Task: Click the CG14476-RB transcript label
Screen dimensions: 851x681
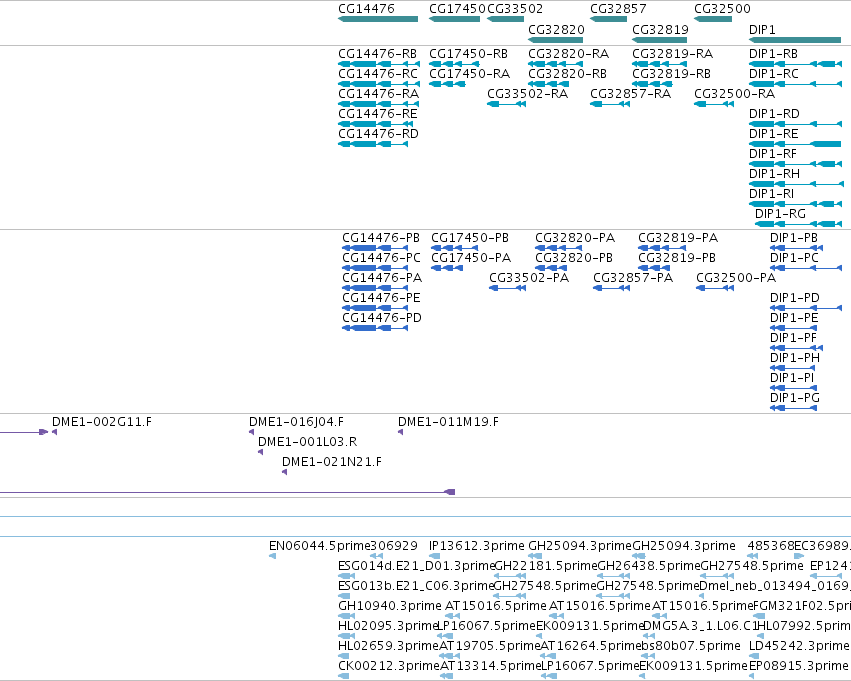Action: pos(378,54)
